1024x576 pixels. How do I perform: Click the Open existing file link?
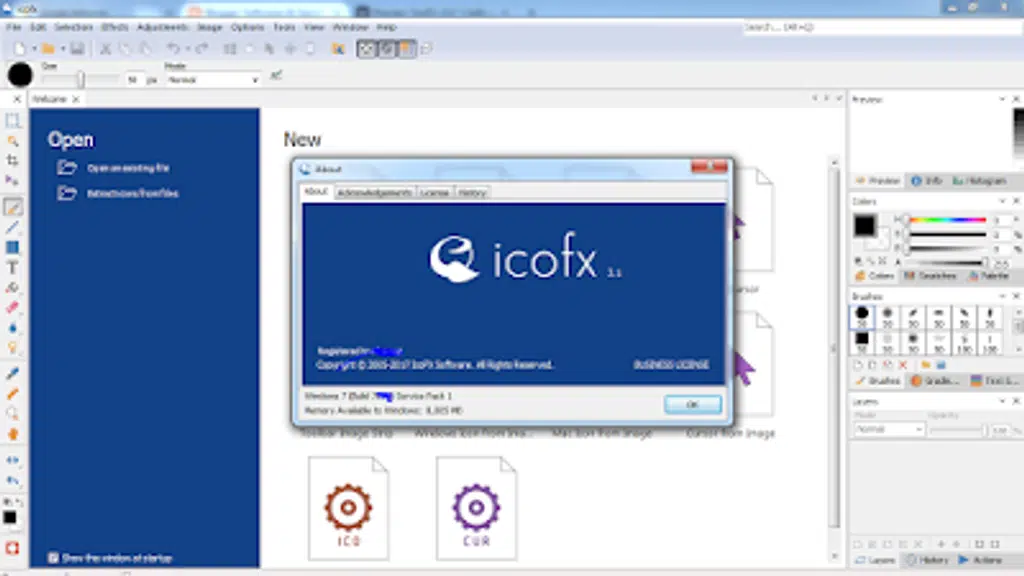point(128,168)
